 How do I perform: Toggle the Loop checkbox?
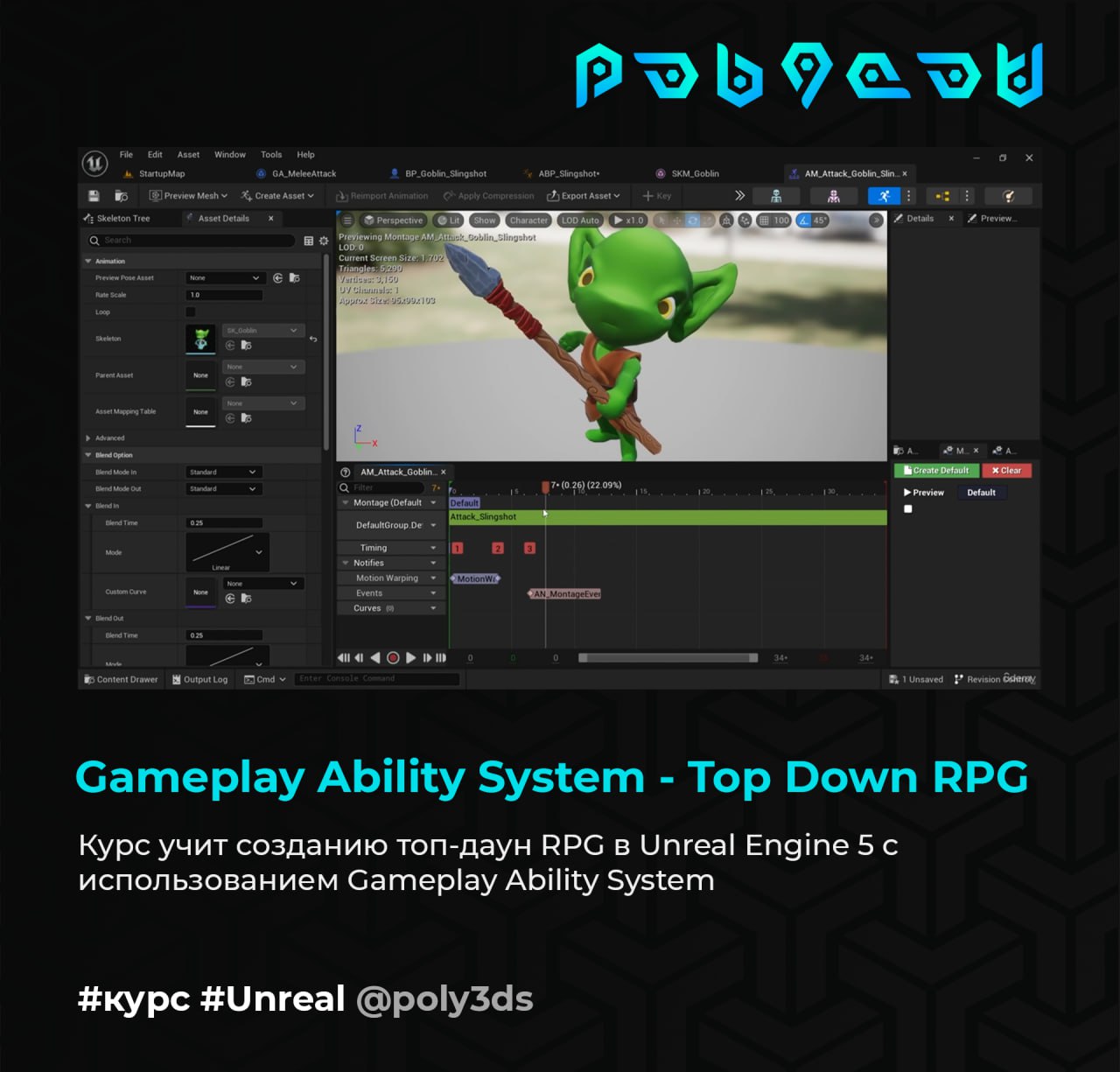[191, 312]
